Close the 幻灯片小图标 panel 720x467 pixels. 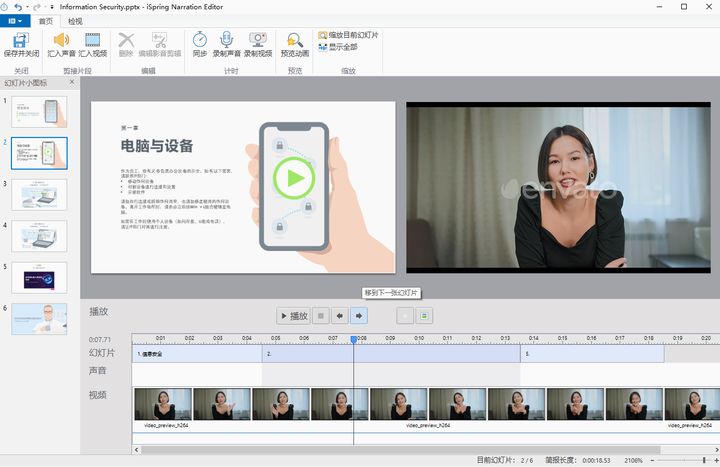(x=72, y=82)
